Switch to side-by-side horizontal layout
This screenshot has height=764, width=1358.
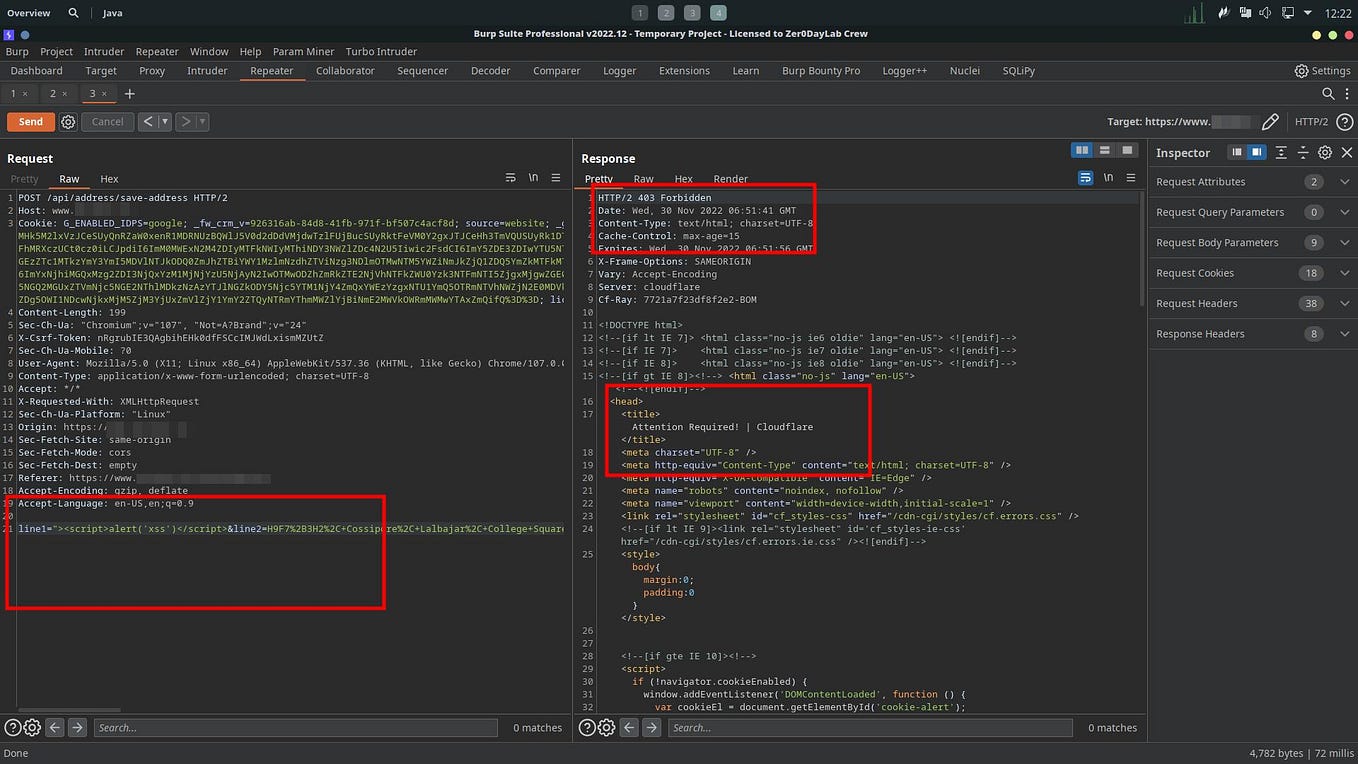click(1081, 151)
